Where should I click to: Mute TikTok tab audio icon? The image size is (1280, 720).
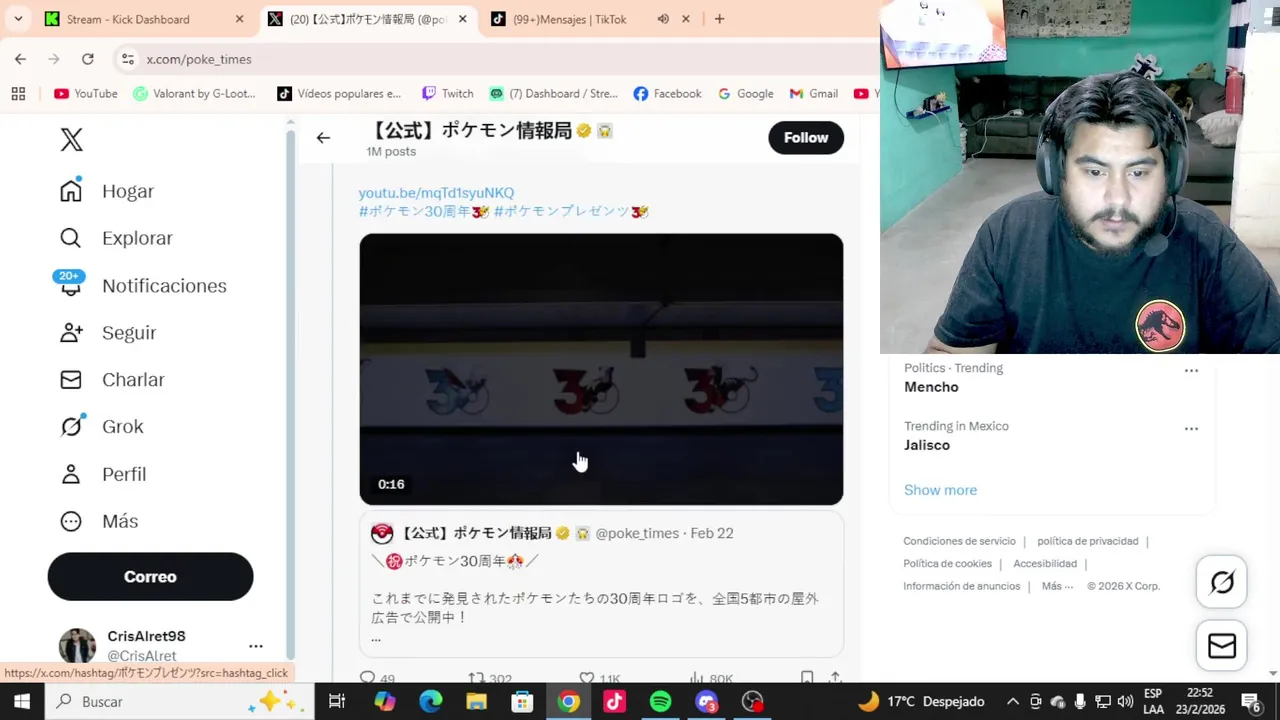[663, 19]
